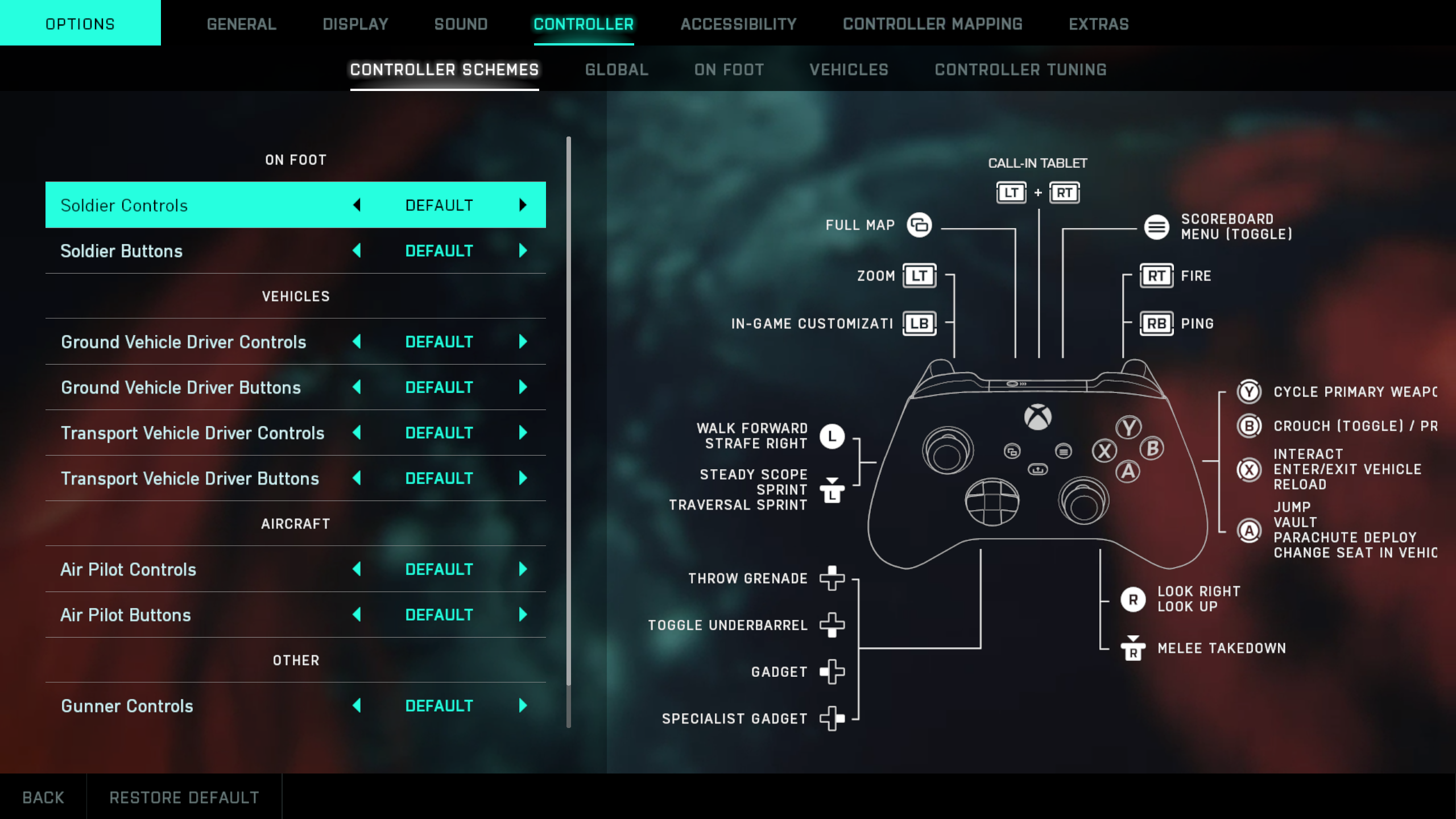Toggle Soldier Controls scheme left arrow
This screenshot has height=819, width=1456.
point(358,205)
